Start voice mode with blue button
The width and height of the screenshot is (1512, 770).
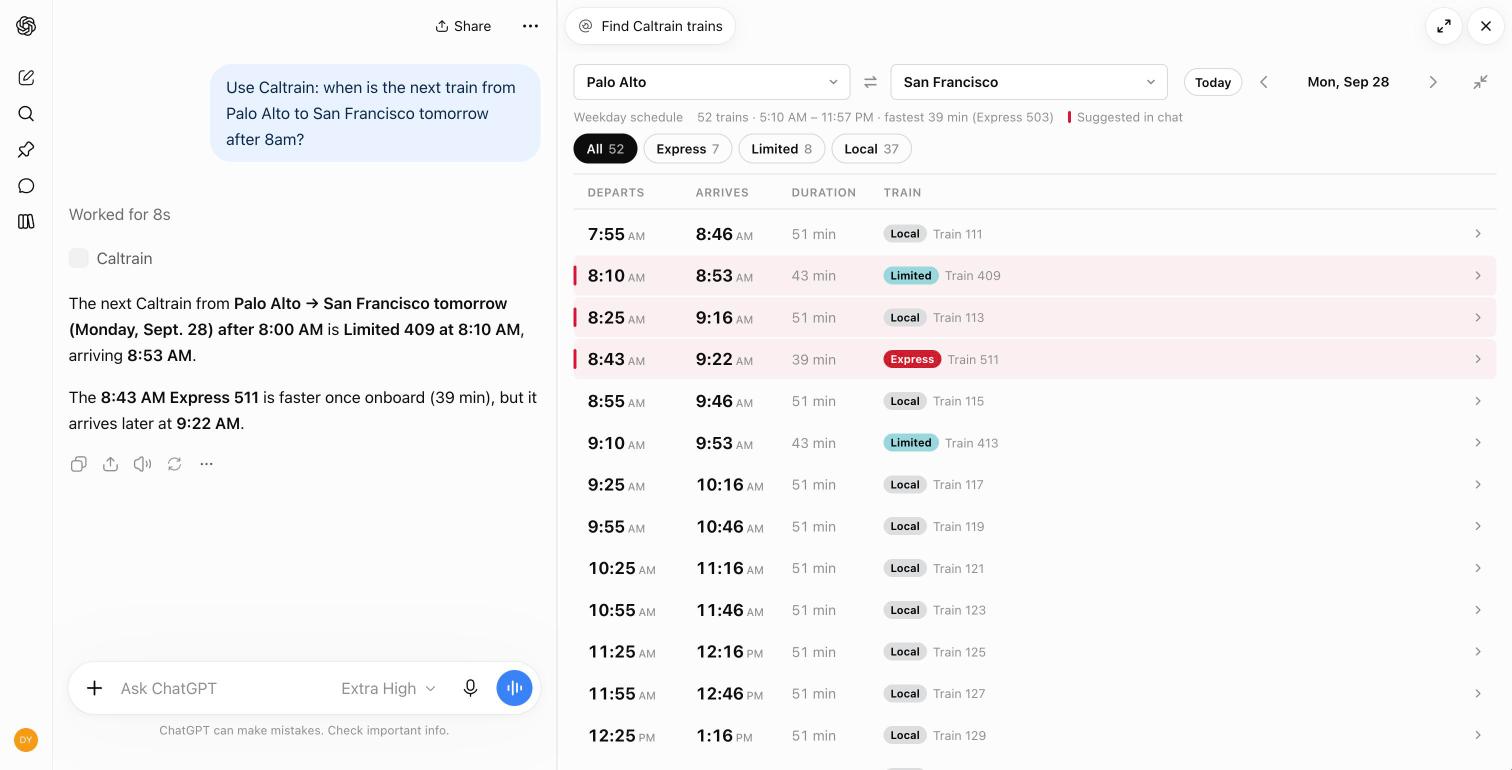click(514, 688)
